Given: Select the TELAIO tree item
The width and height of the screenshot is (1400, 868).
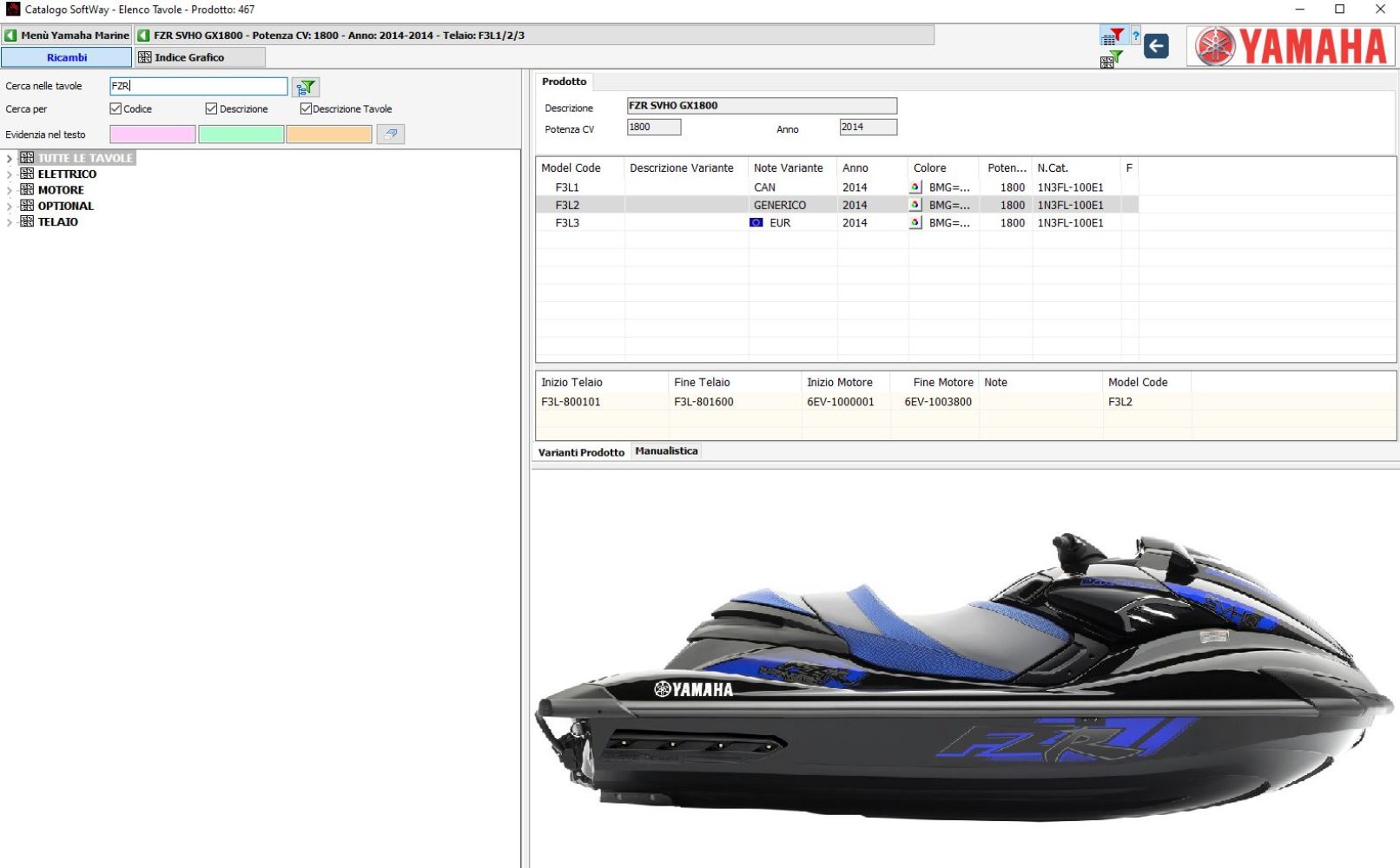Looking at the screenshot, I should 57,221.
